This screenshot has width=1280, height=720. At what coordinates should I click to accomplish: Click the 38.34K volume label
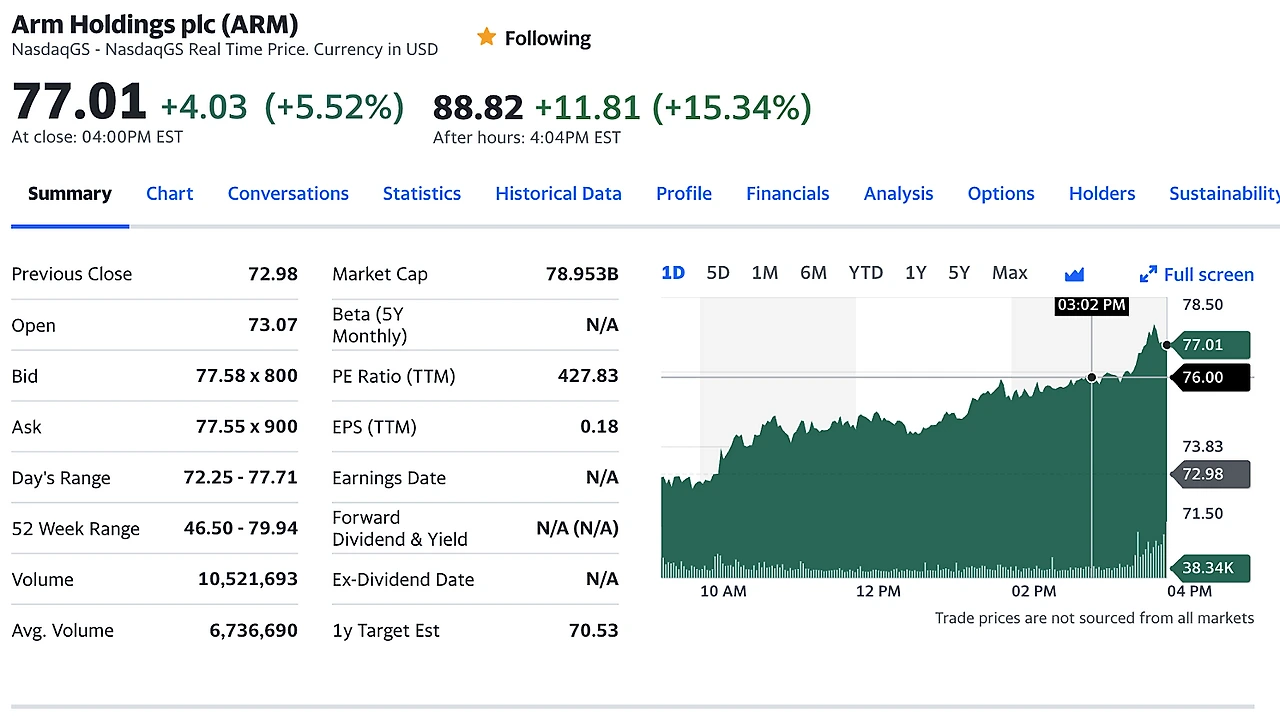1208,568
